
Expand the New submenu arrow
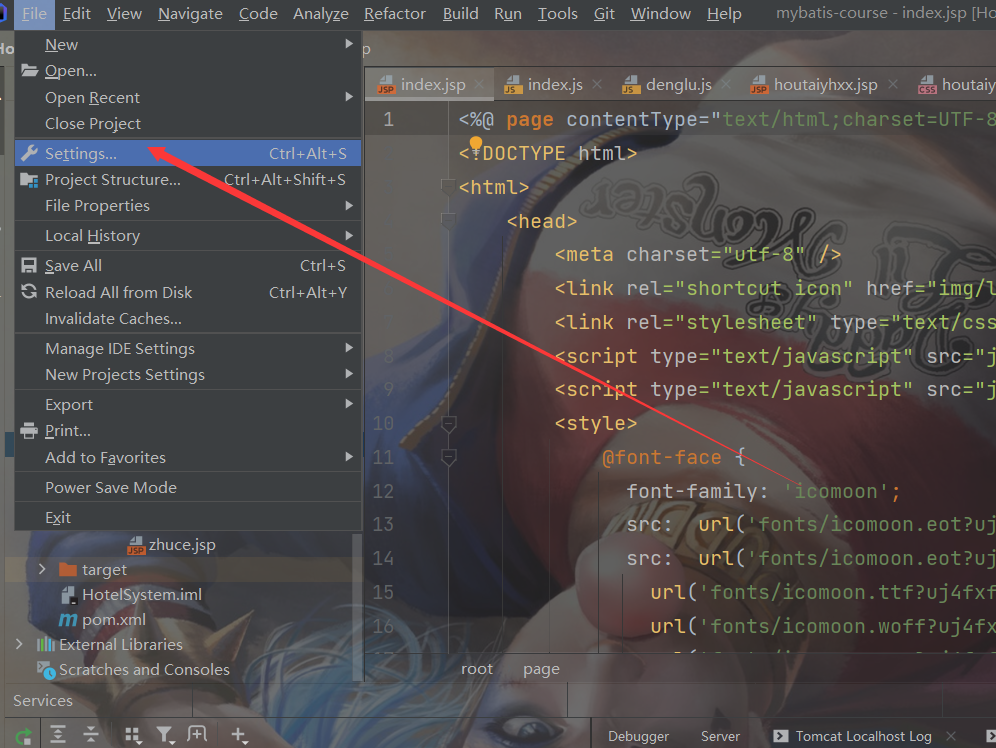point(349,44)
